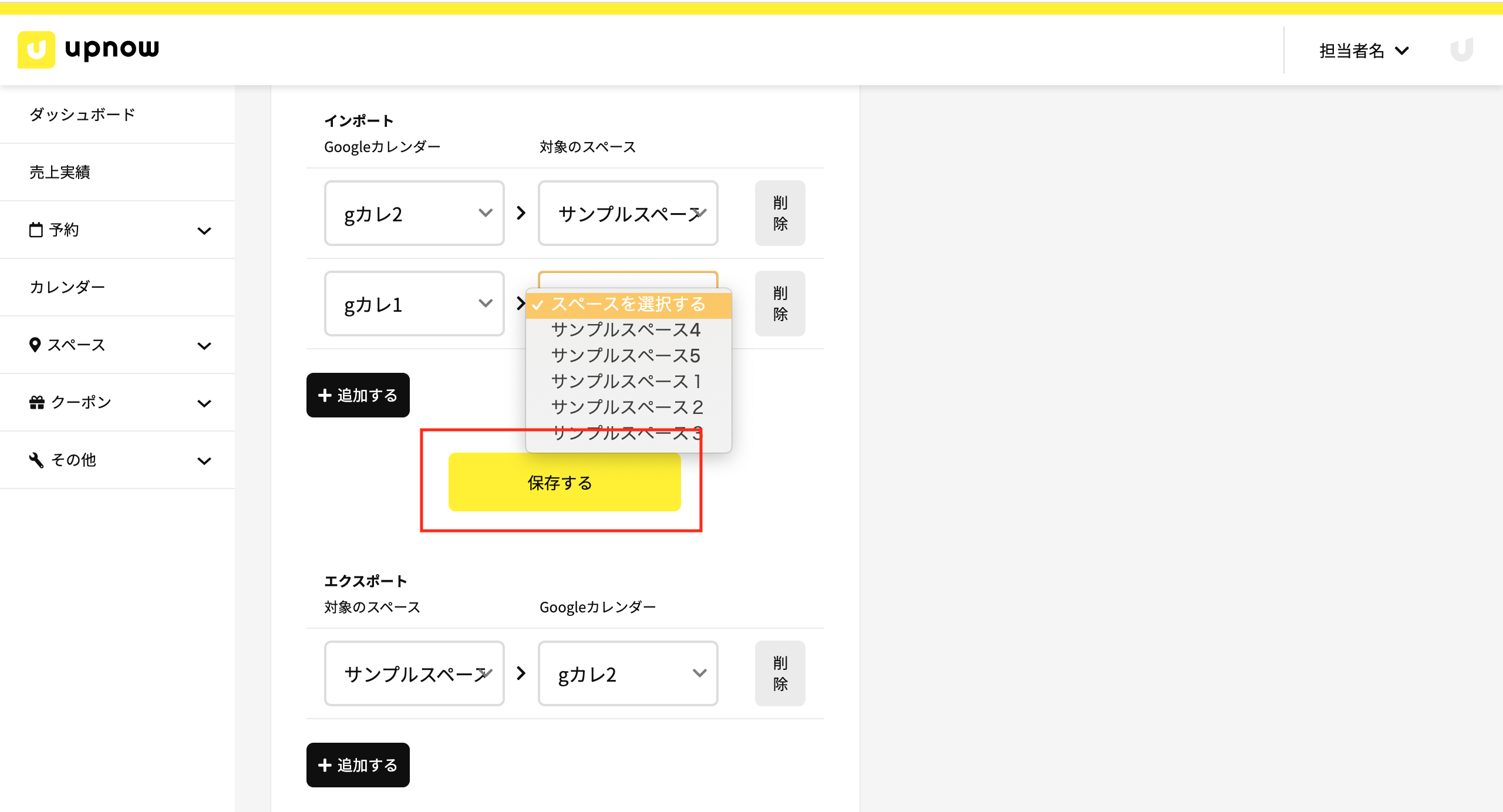This screenshot has height=812, width=1503.
Task: Click the faded U avatar icon in header
Action: coord(1461,50)
